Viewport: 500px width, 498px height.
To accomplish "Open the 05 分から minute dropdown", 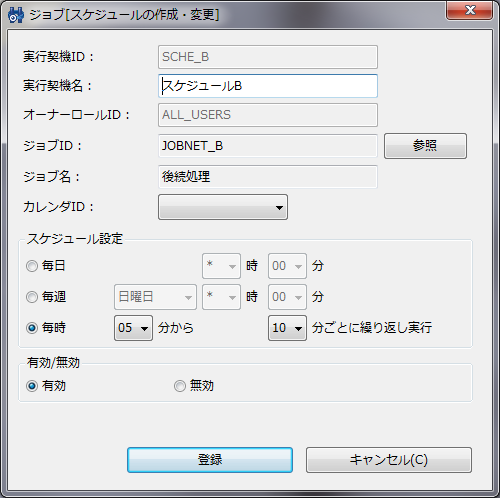I will [133, 328].
